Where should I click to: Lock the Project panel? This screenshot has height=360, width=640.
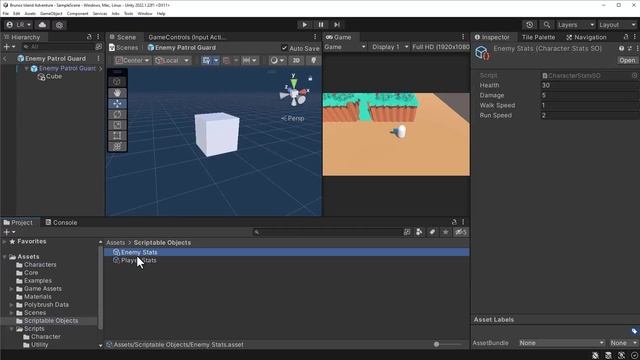coord(454,222)
